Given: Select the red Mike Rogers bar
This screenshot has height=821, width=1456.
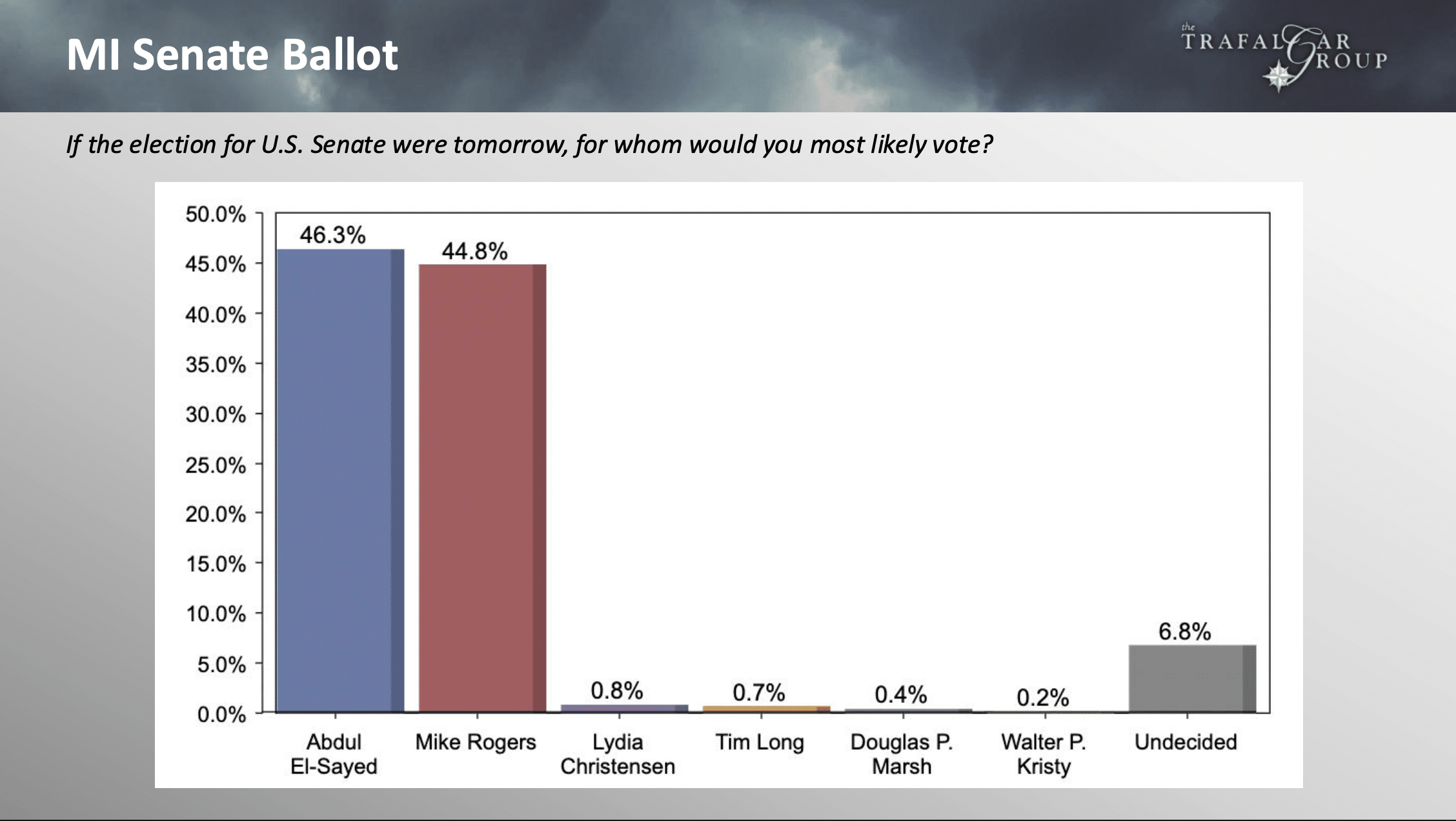Looking at the screenshot, I should [x=482, y=489].
